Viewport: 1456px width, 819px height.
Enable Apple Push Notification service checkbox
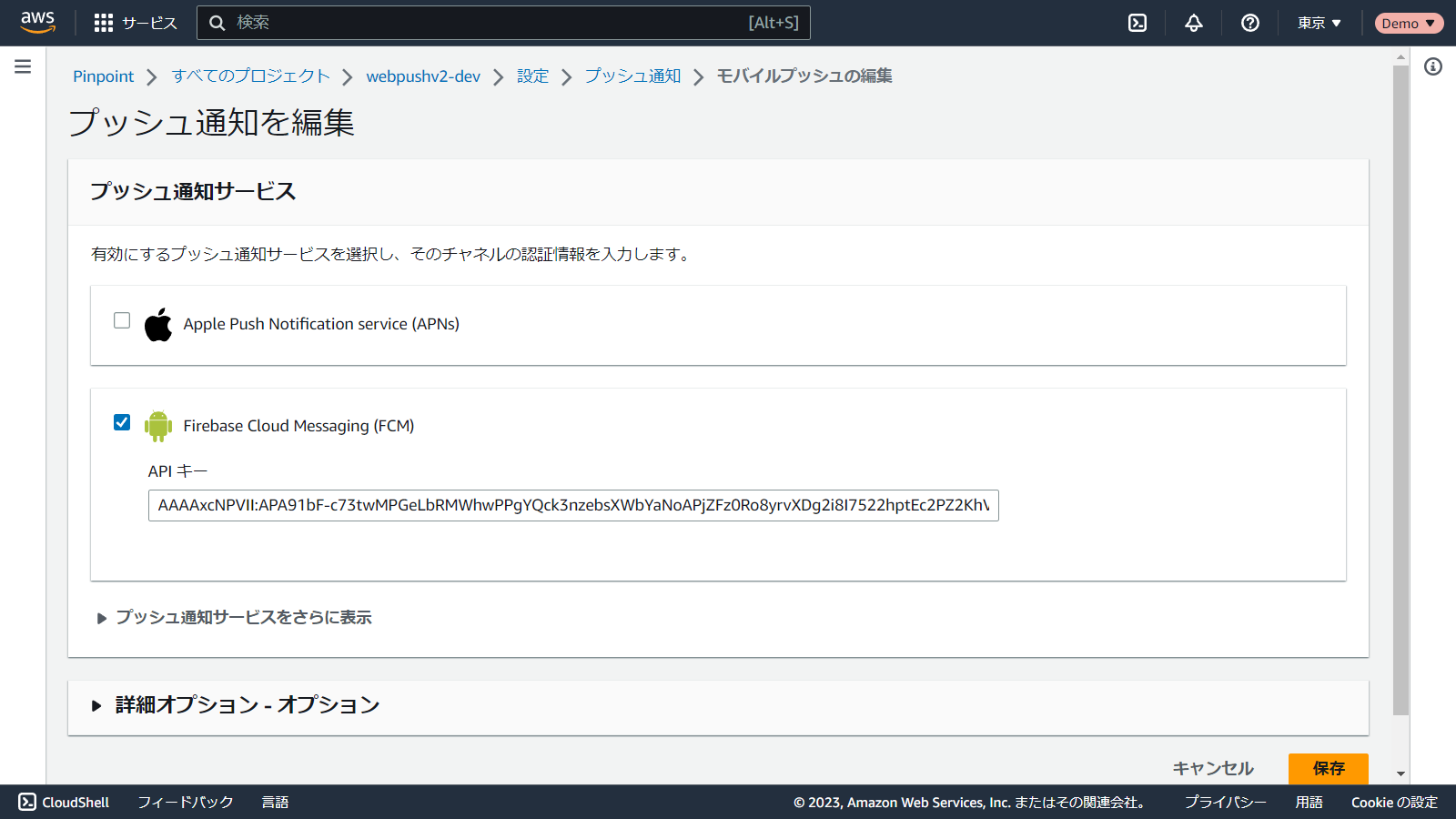(x=122, y=320)
